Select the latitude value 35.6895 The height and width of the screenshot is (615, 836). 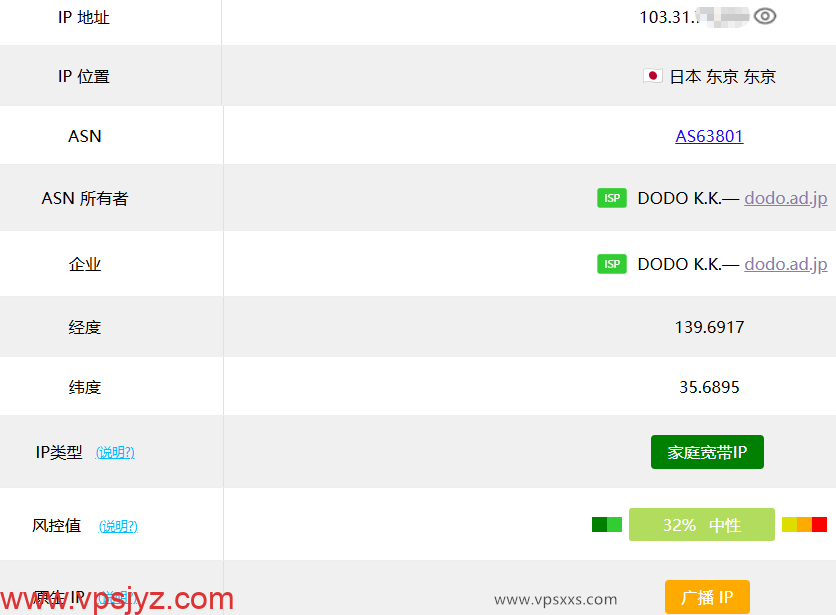pos(709,387)
